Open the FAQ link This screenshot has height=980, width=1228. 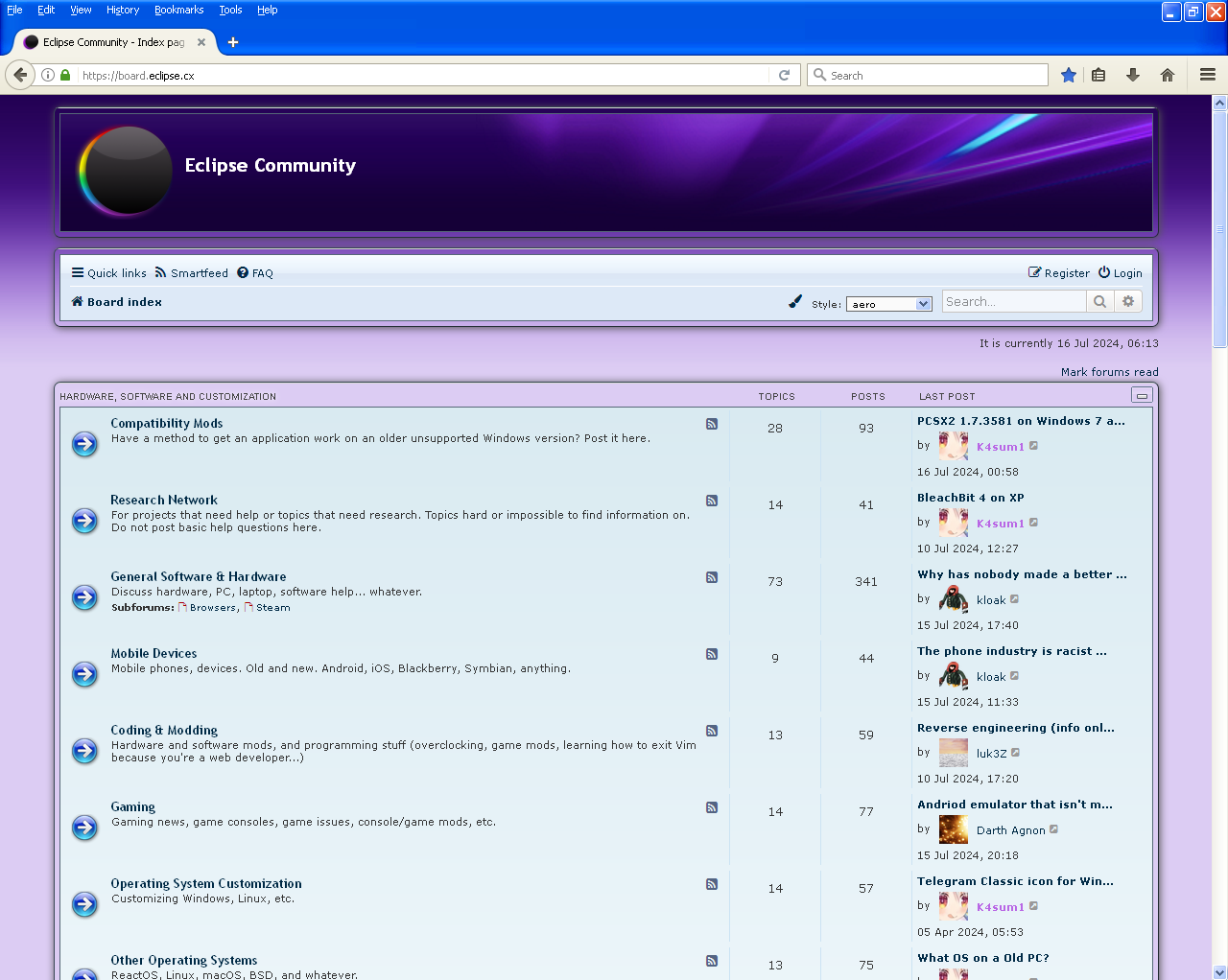(255, 273)
